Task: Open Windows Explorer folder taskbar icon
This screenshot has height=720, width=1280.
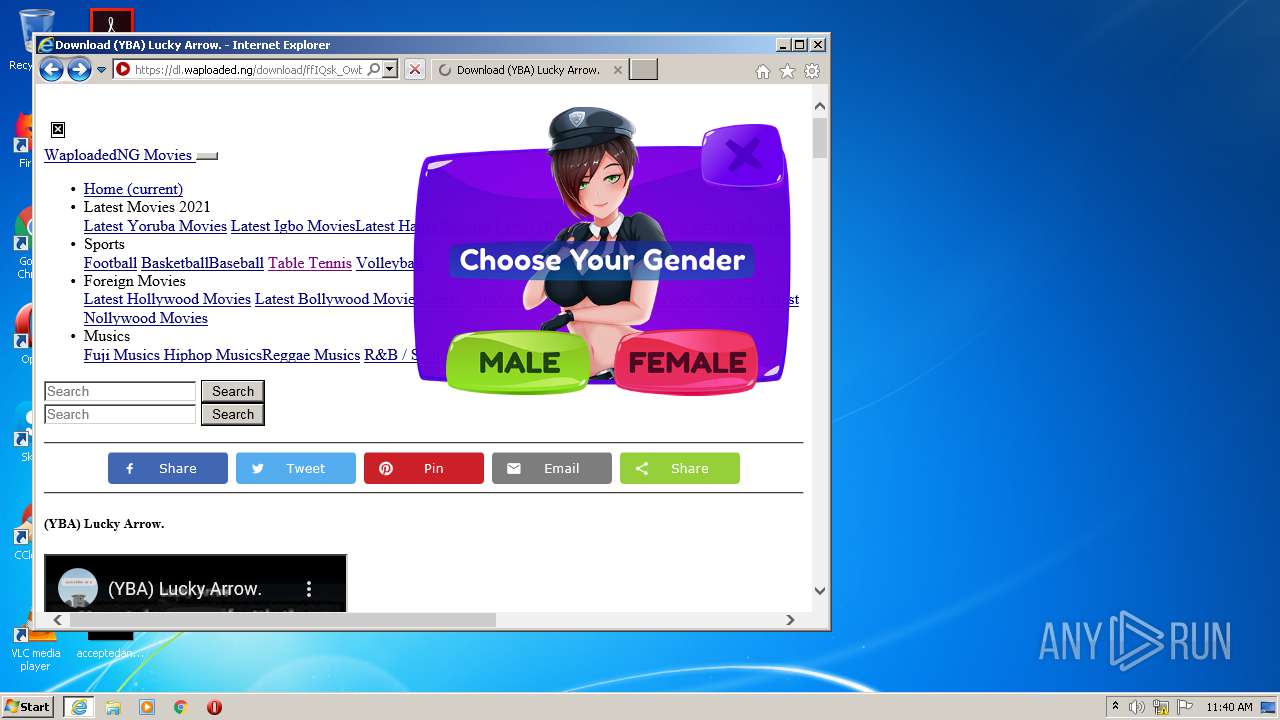Action: click(113, 707)
